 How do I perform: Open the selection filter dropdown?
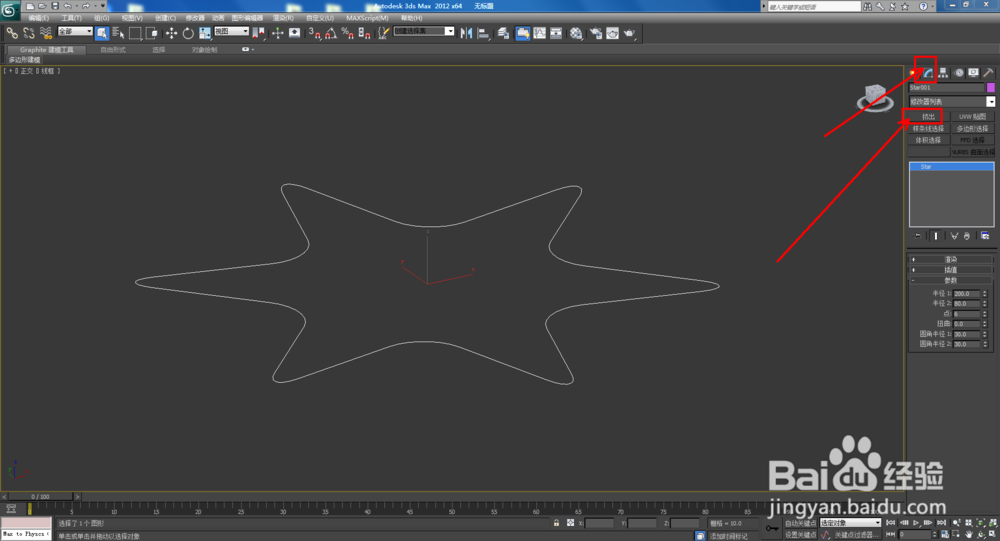pyautogui.click(x=75, y=31)
